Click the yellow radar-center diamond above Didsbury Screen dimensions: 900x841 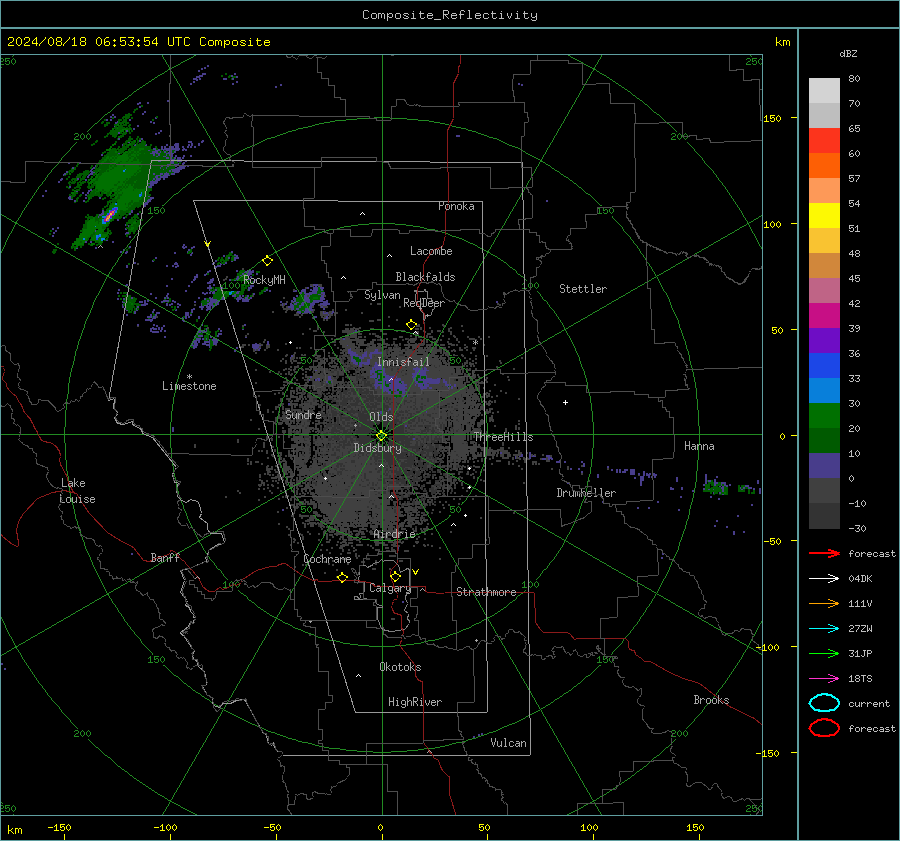coord(381,436)
